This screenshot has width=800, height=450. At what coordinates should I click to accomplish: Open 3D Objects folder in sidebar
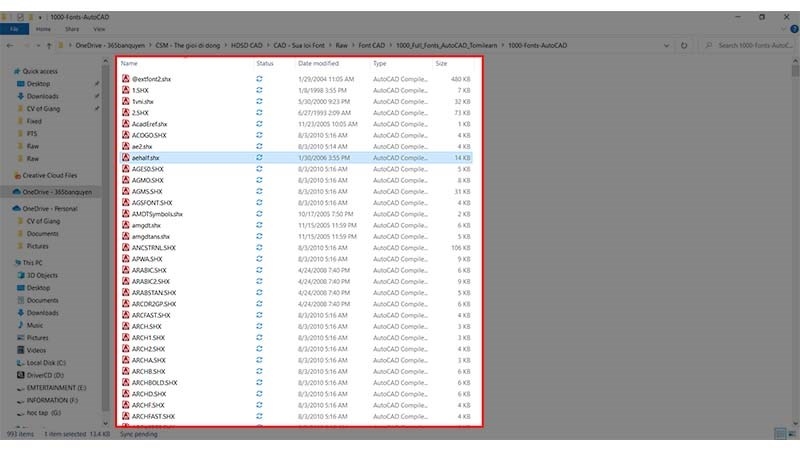point(42,275)
